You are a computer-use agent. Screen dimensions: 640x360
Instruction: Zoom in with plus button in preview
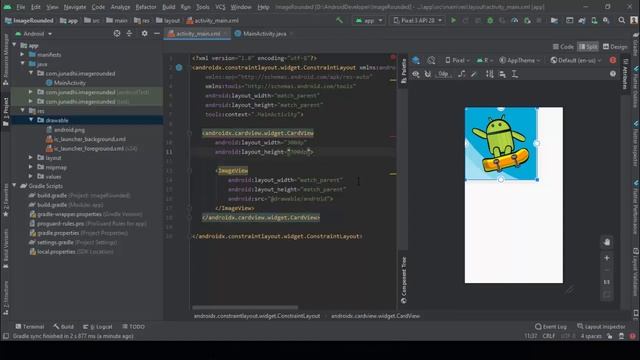click(607, 258)
